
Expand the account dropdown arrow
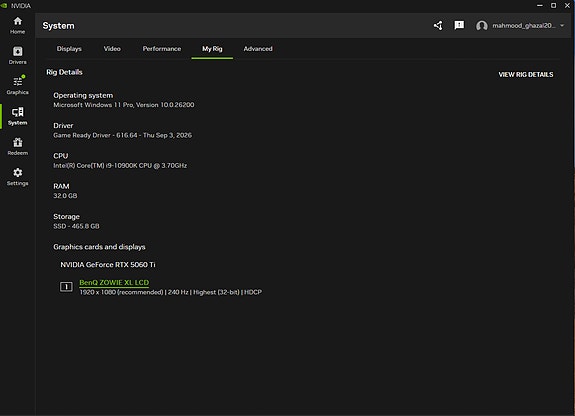[562, 25]
